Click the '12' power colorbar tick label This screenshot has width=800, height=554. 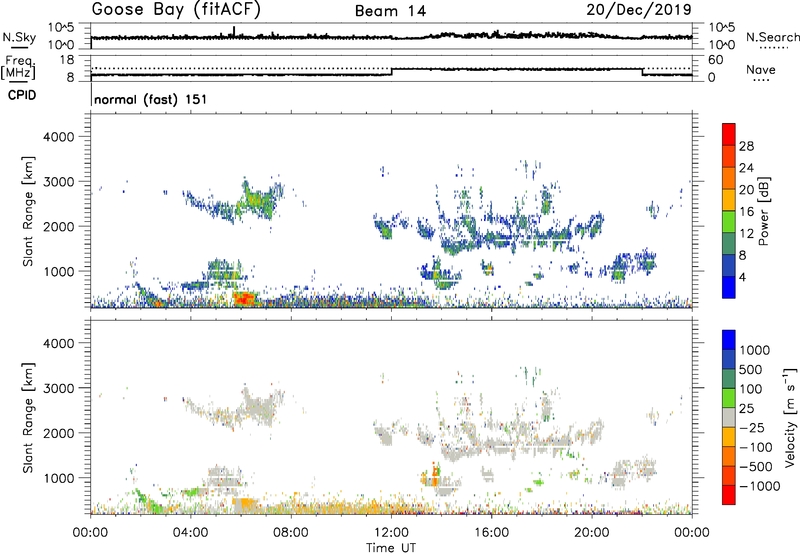click(x=746, y=234)
